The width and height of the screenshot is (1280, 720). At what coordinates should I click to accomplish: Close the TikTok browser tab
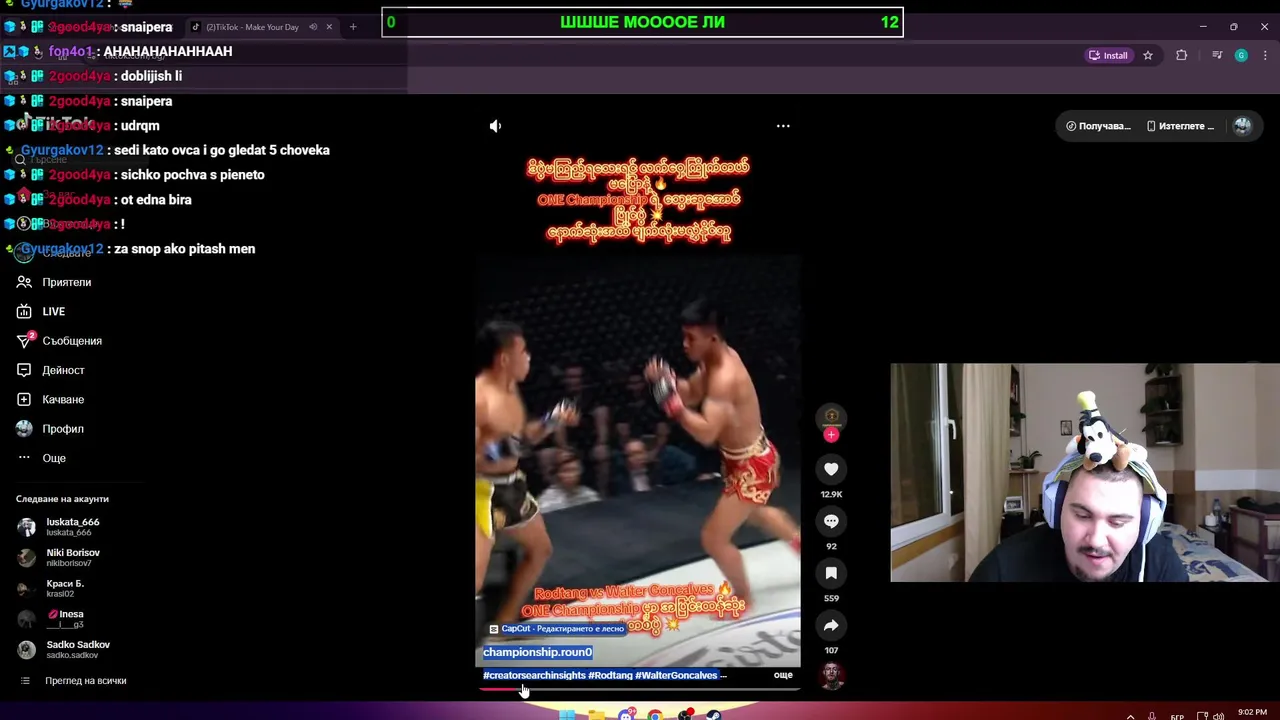point(329,27)
